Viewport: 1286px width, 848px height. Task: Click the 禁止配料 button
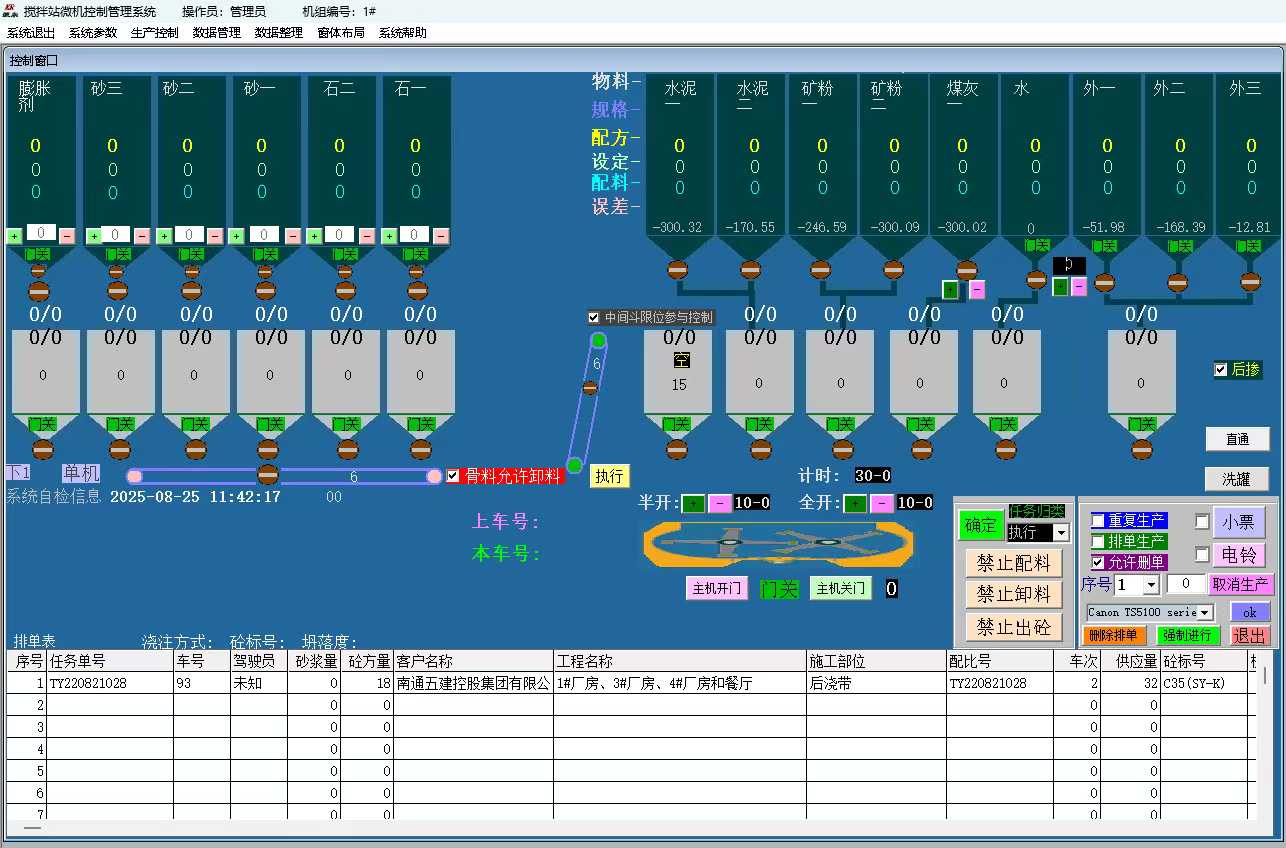1013,563
